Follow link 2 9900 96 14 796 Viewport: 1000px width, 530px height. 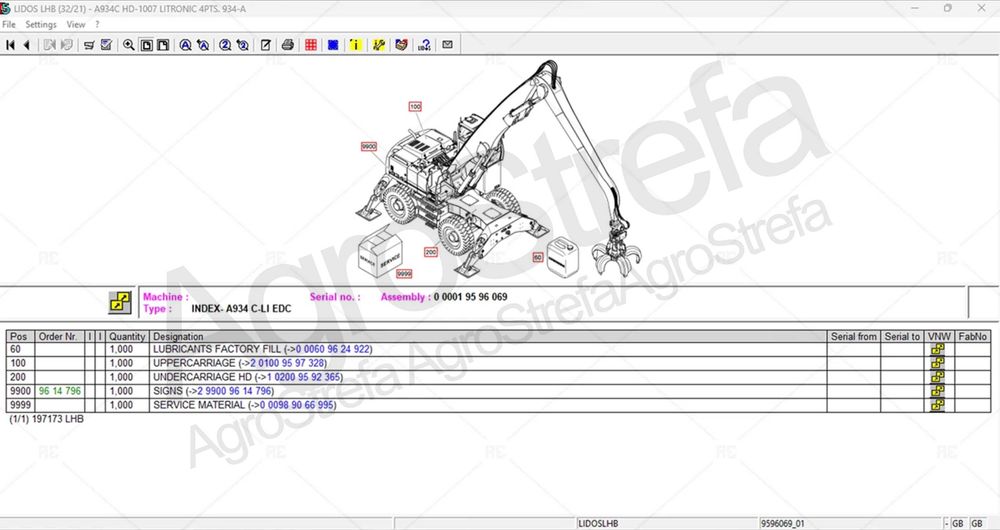235,391
